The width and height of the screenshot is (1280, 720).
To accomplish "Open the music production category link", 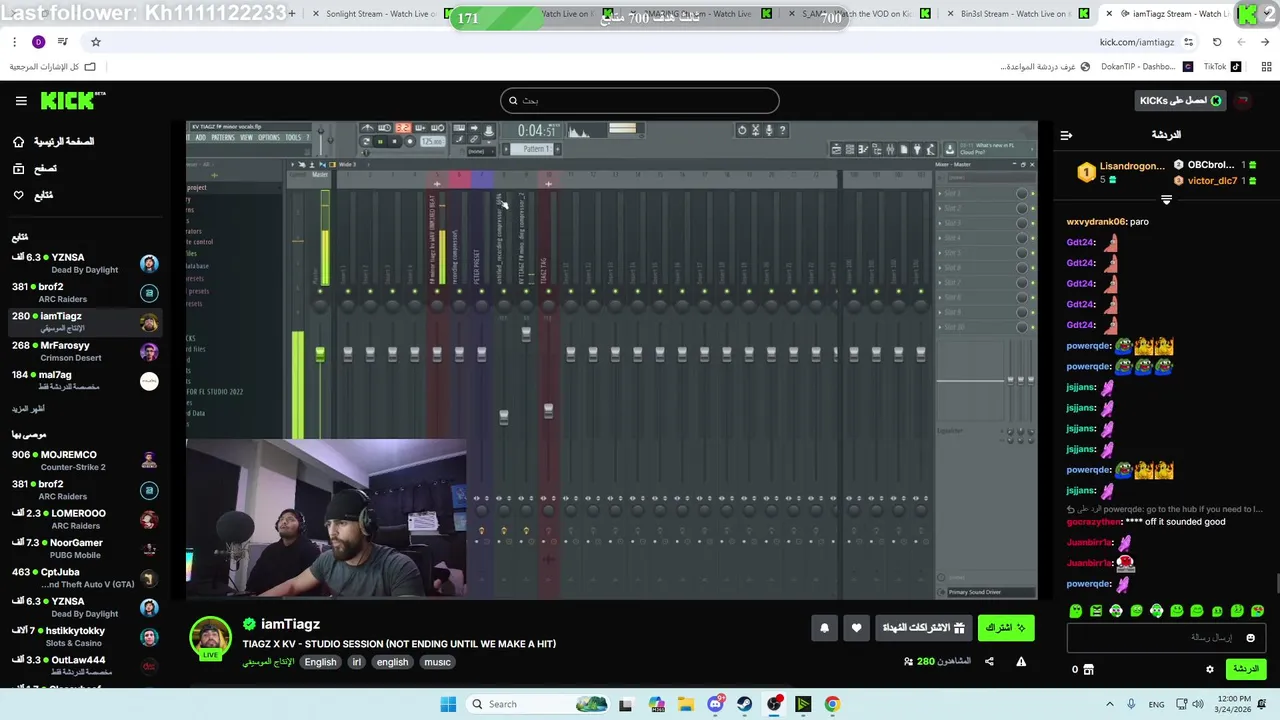I will click(x=268, y=662).
